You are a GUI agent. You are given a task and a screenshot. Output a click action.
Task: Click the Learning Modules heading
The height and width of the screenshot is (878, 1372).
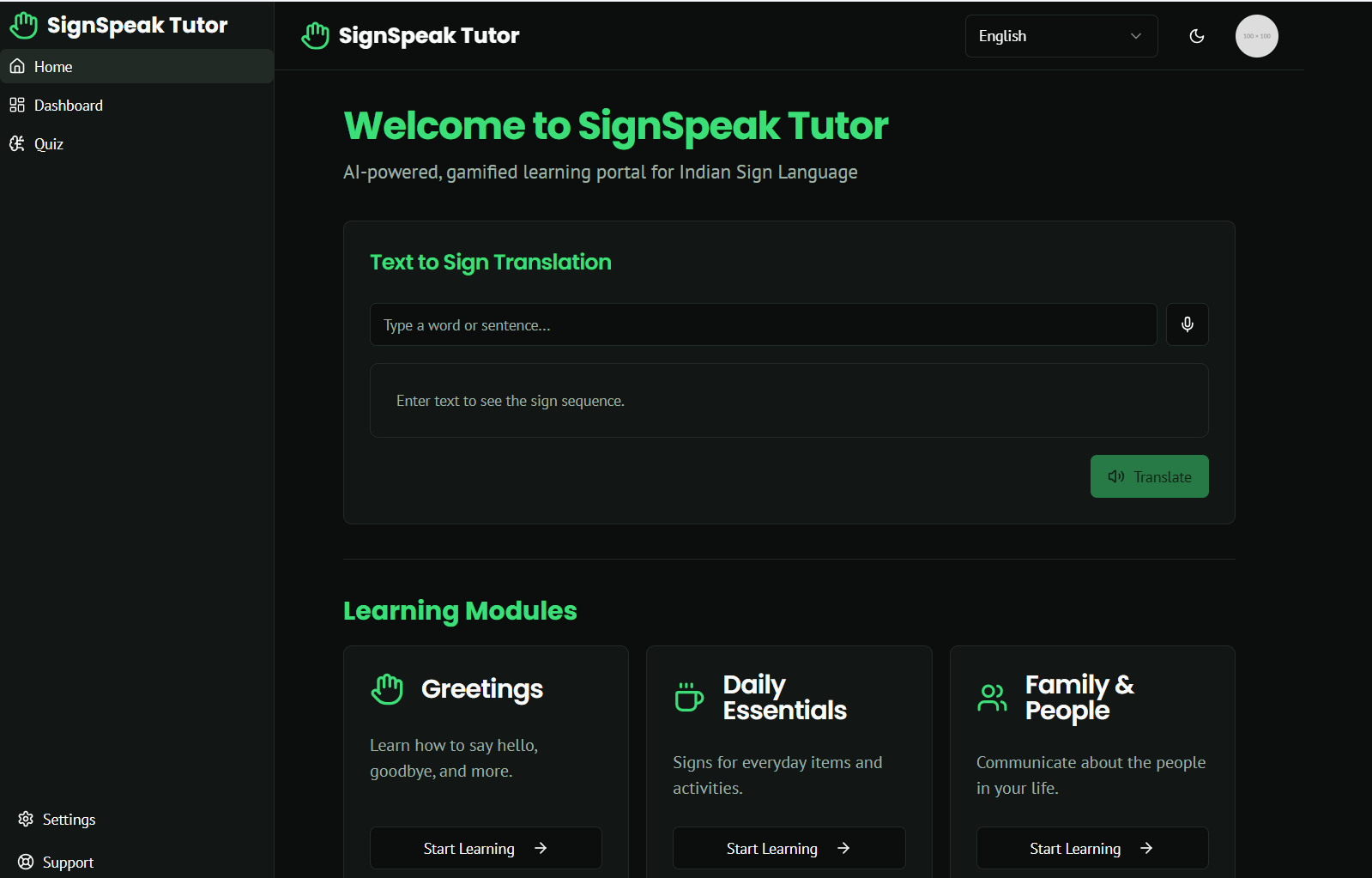click(x=460, y=610)
